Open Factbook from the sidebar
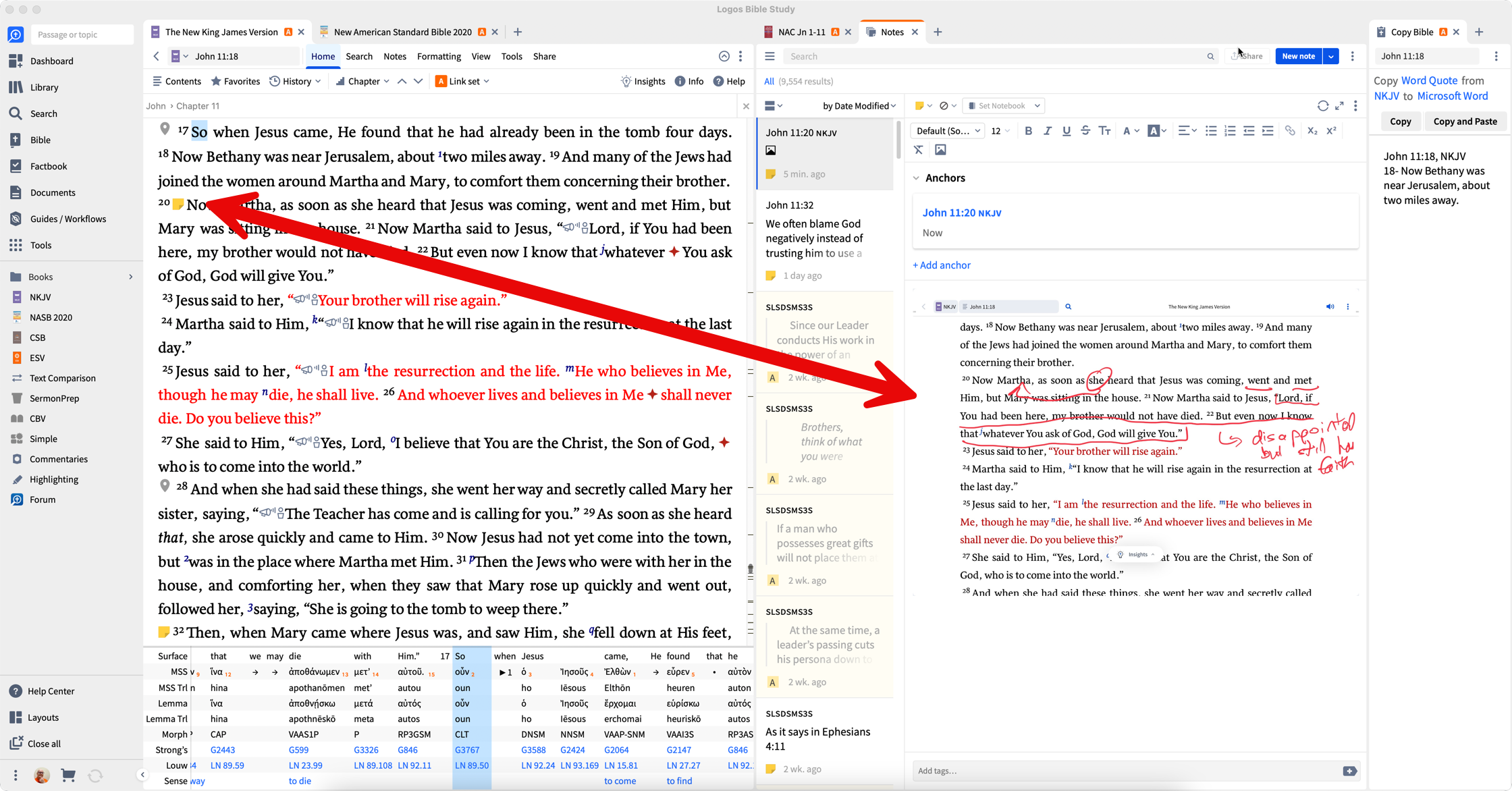Viewport: 1512px width, 791px height. click(49, 166)
